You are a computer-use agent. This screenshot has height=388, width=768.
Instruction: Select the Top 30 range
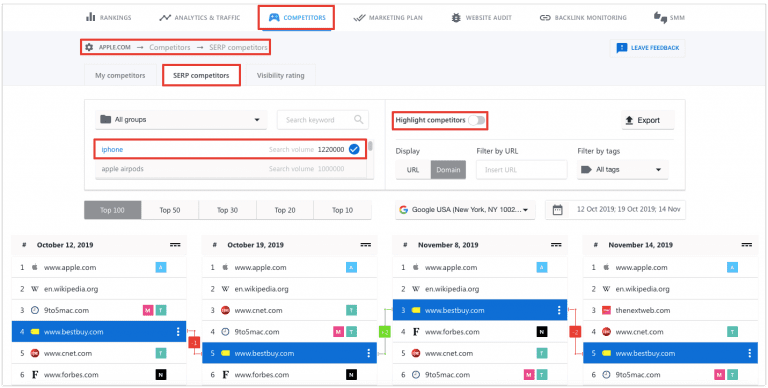pos(228,210)
